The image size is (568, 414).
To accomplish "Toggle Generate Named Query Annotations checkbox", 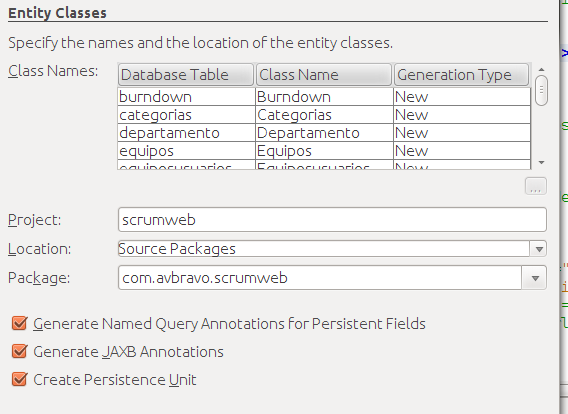I will point(19,323).
